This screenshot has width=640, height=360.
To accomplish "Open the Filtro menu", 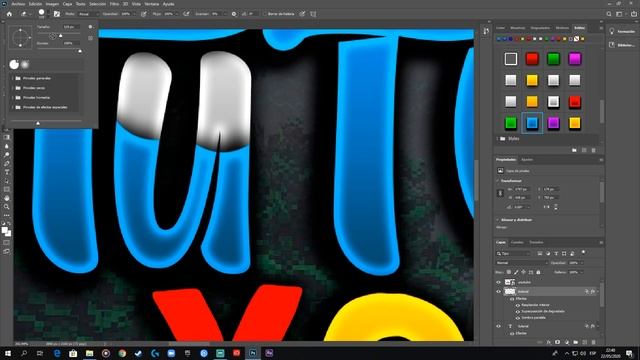I will coord(114,4).
